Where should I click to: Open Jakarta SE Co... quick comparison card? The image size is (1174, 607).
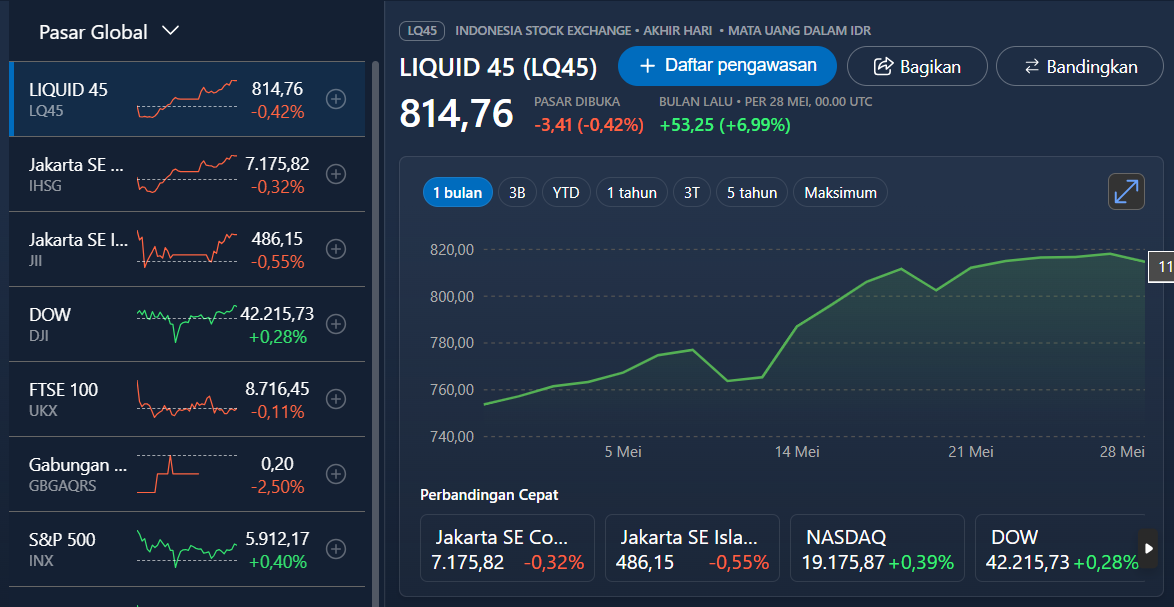[507, 548]
